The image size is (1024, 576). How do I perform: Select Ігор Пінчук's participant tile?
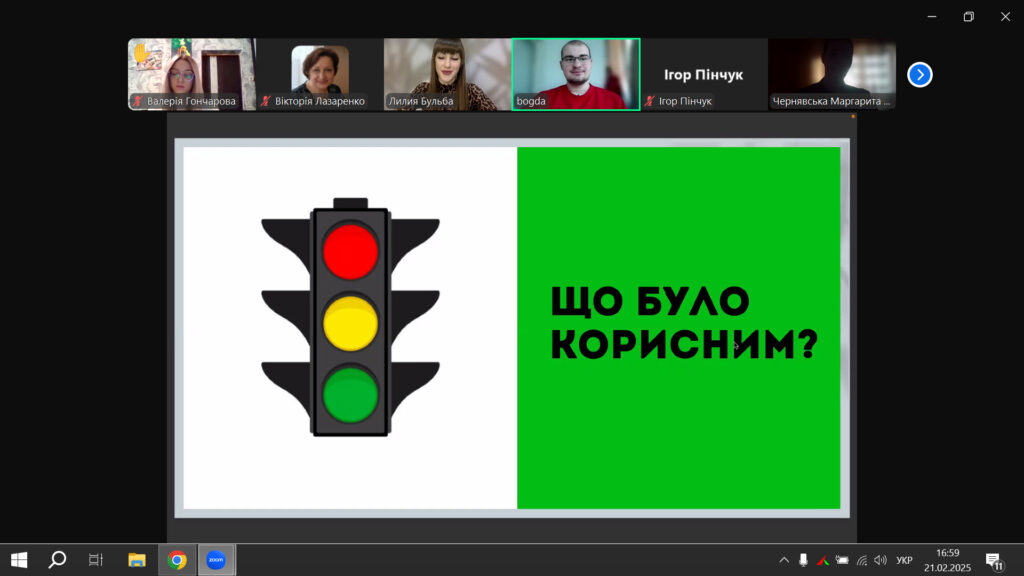coord(704,74)
